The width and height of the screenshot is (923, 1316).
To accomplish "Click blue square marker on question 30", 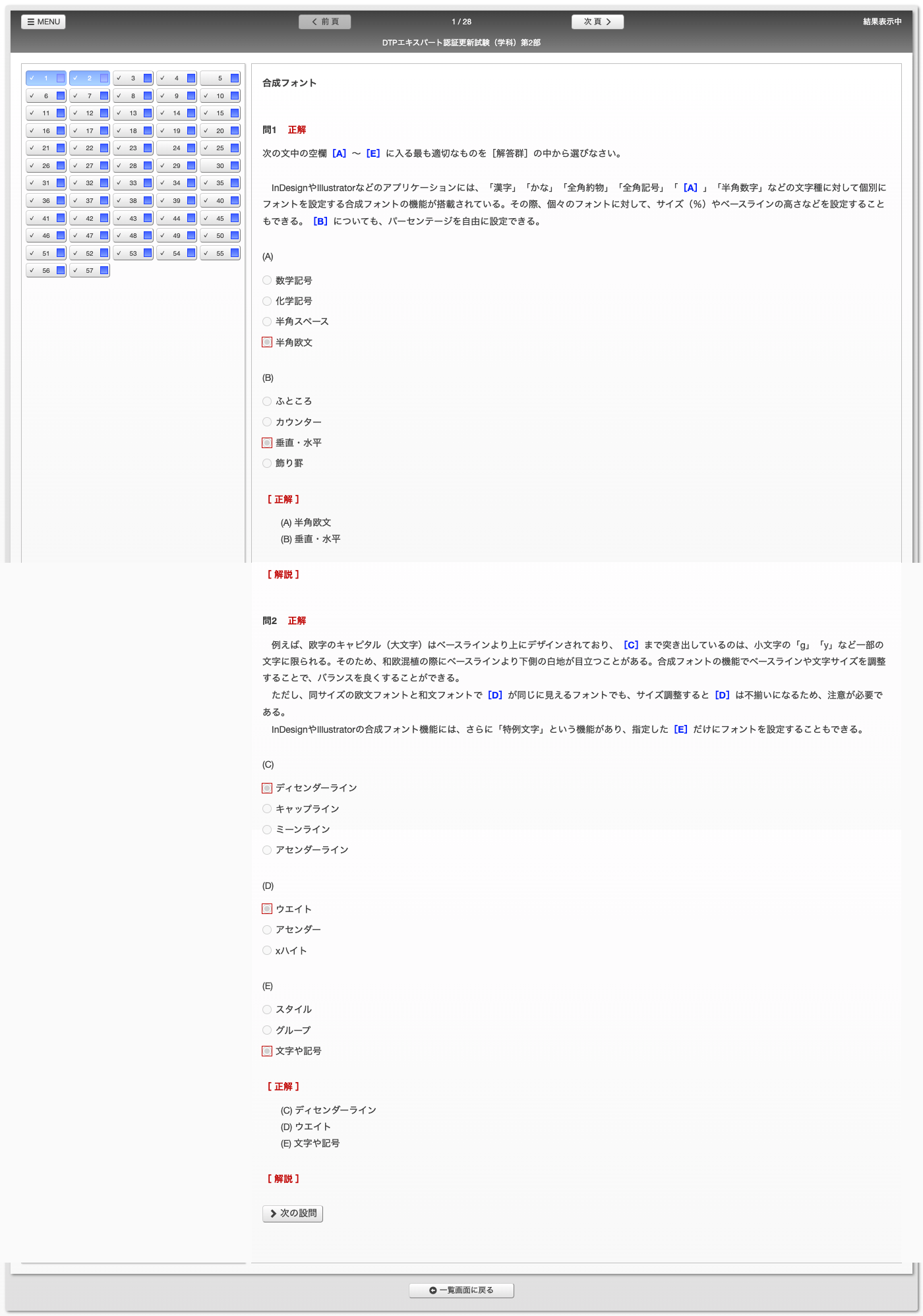I will click(235, 166).
